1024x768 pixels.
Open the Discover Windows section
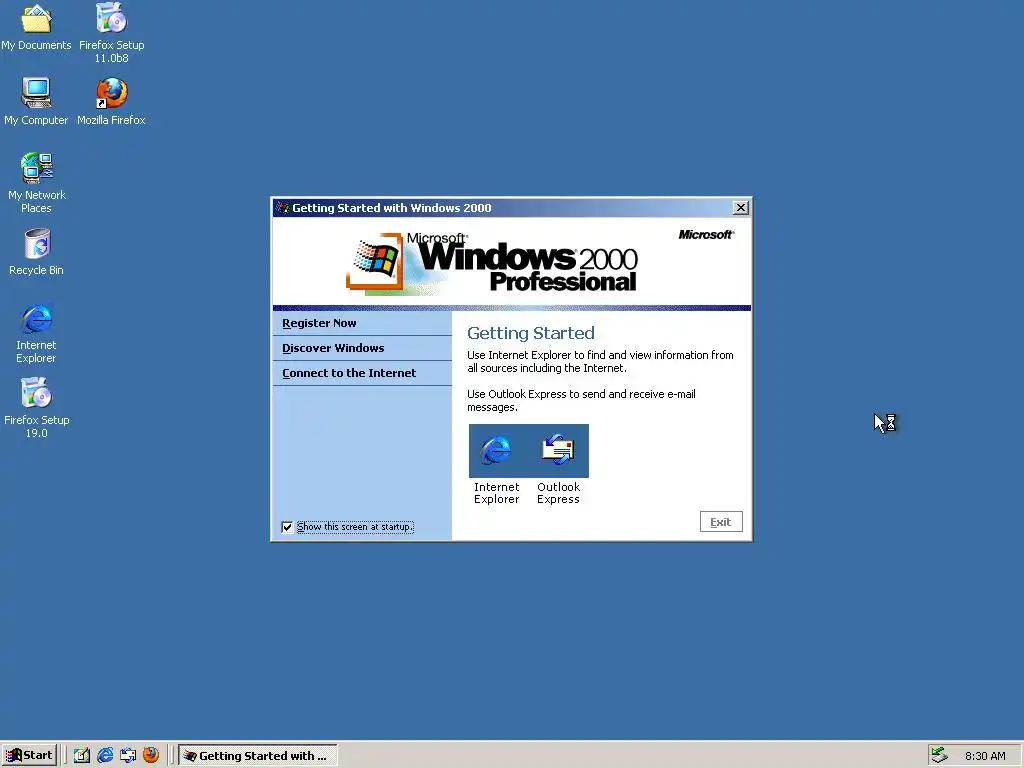click(362, 348)
